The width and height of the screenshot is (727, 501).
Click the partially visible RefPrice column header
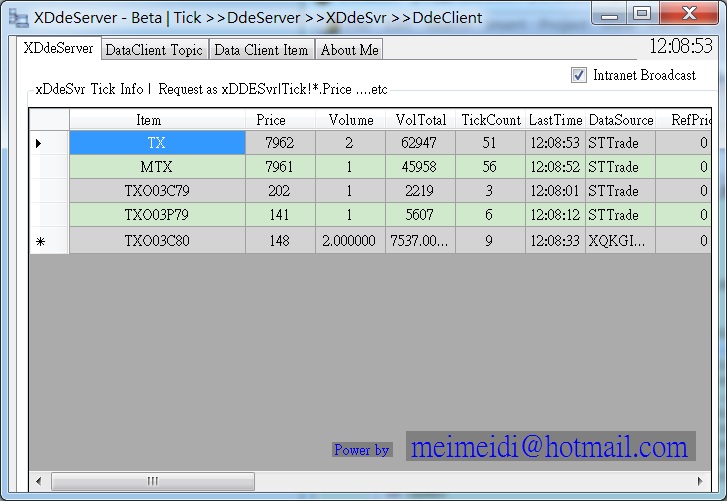[683, 120]
